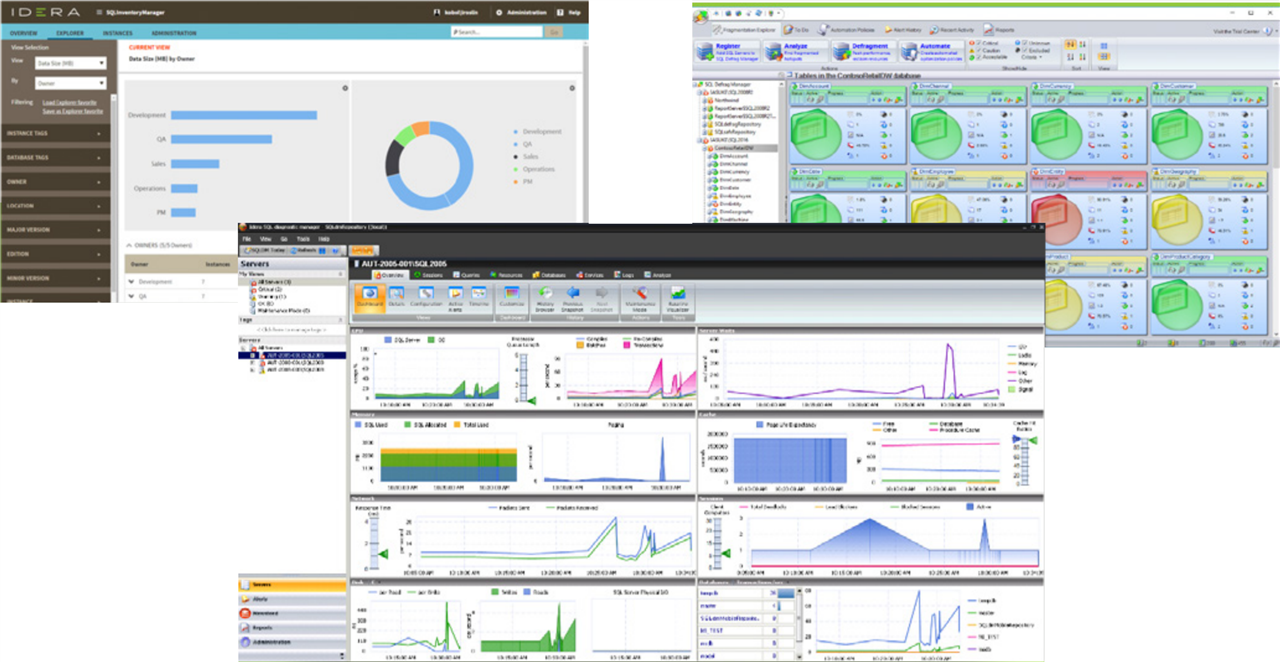Open Alerts pane button in diagnostic manager sidebar
Viewport: 1280px width, 662px height.
click(x=290, y=598)
